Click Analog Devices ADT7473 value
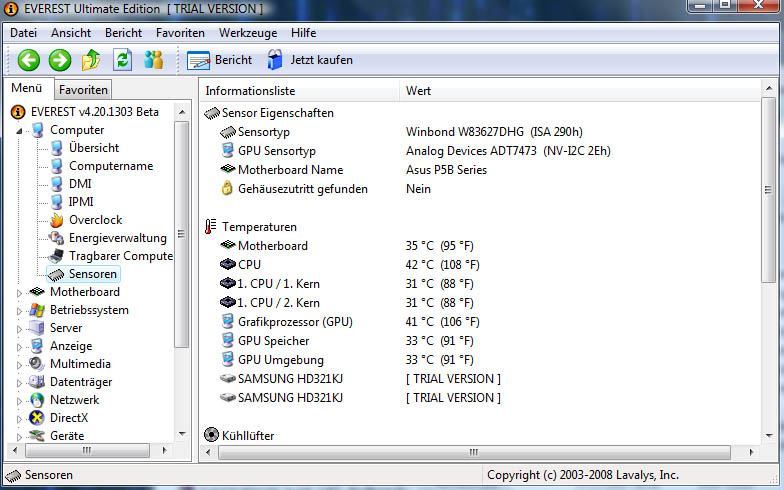784x490 pixels. [x=508, y=151]
